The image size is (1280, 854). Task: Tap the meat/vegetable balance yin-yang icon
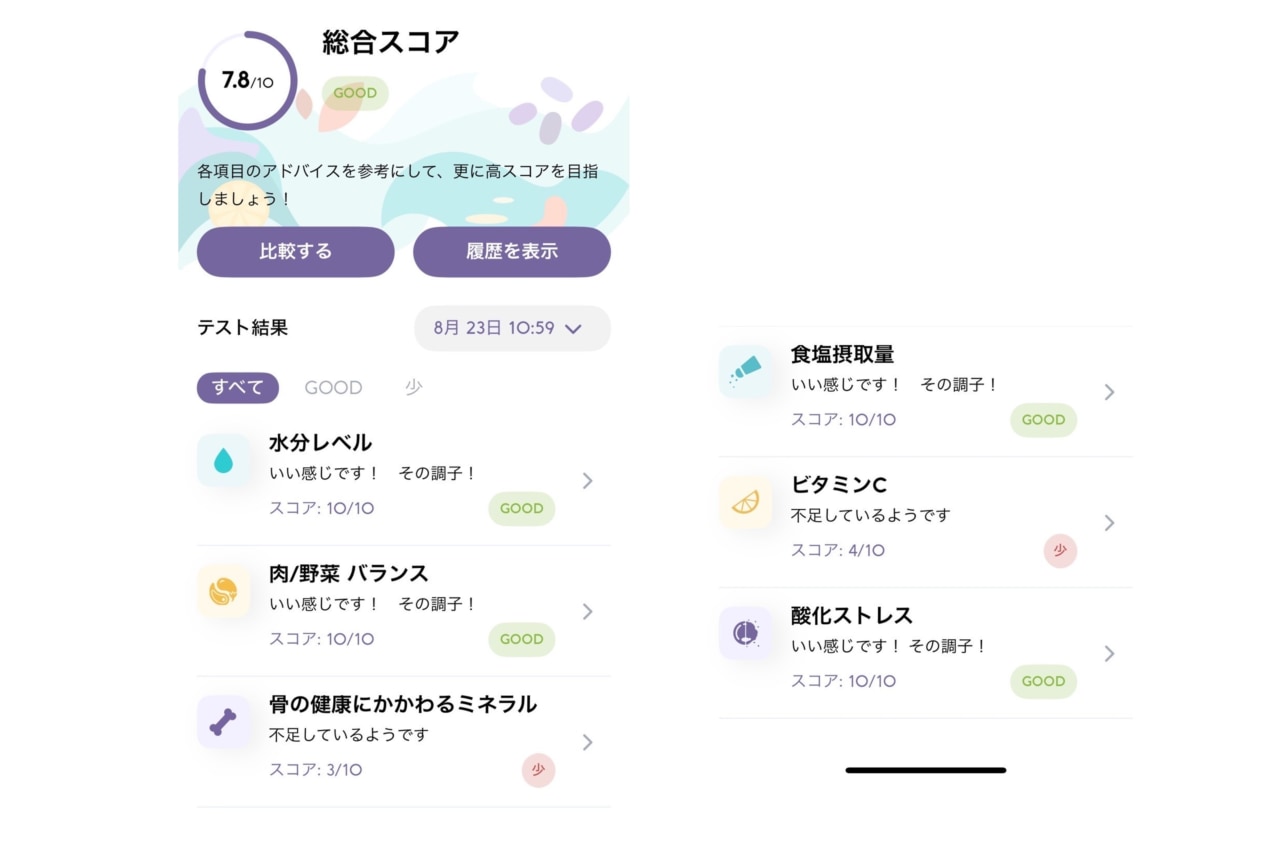tap(224, 591)
